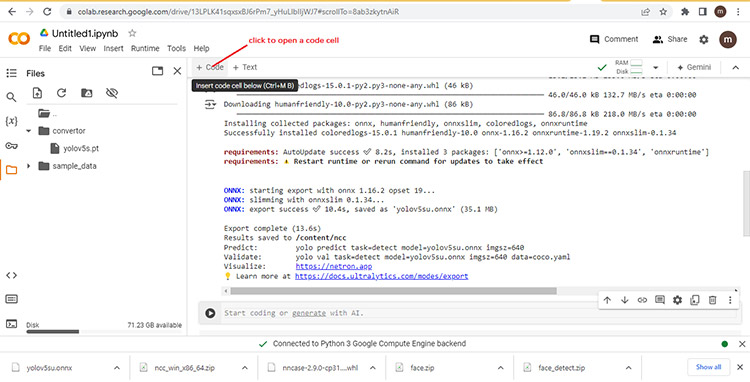The width and height of the screenshot is (750, 382).
Task: Open the Gemini button
Action: 694,67
